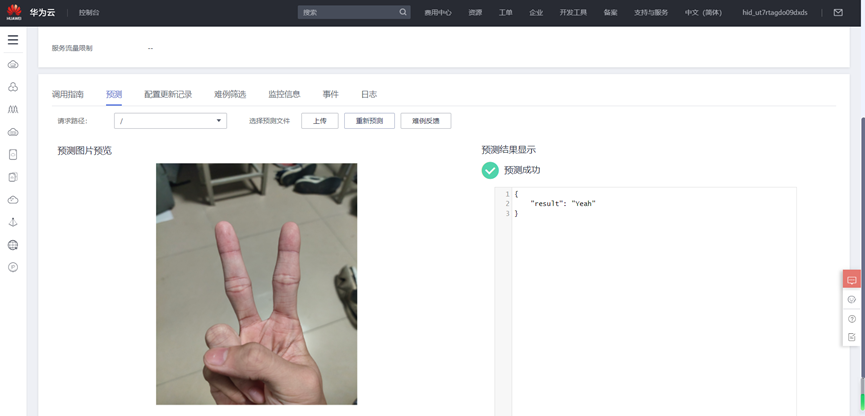Click the 重新预测 button
This screenshot has height=416, width=865.
[x=369, y=121]
